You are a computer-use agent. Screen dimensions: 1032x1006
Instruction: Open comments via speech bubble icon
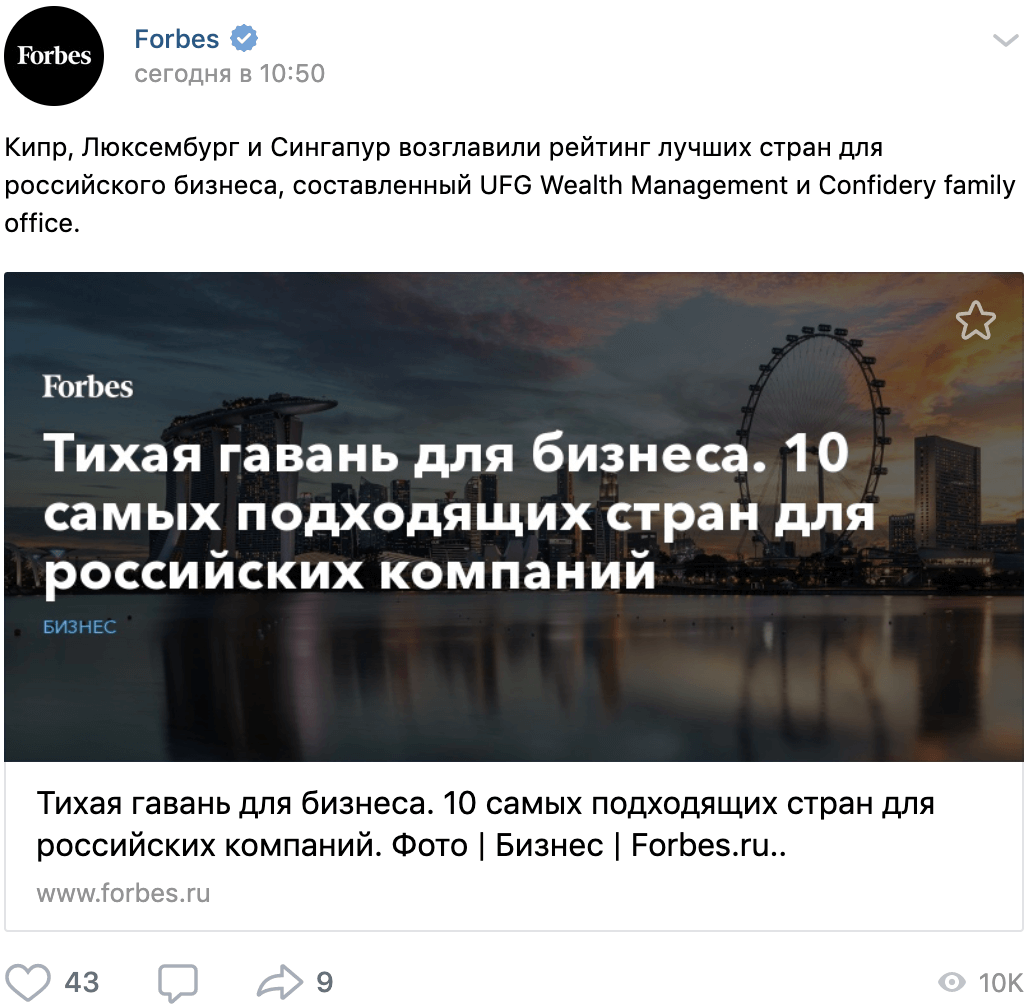[x=178, y=982]
